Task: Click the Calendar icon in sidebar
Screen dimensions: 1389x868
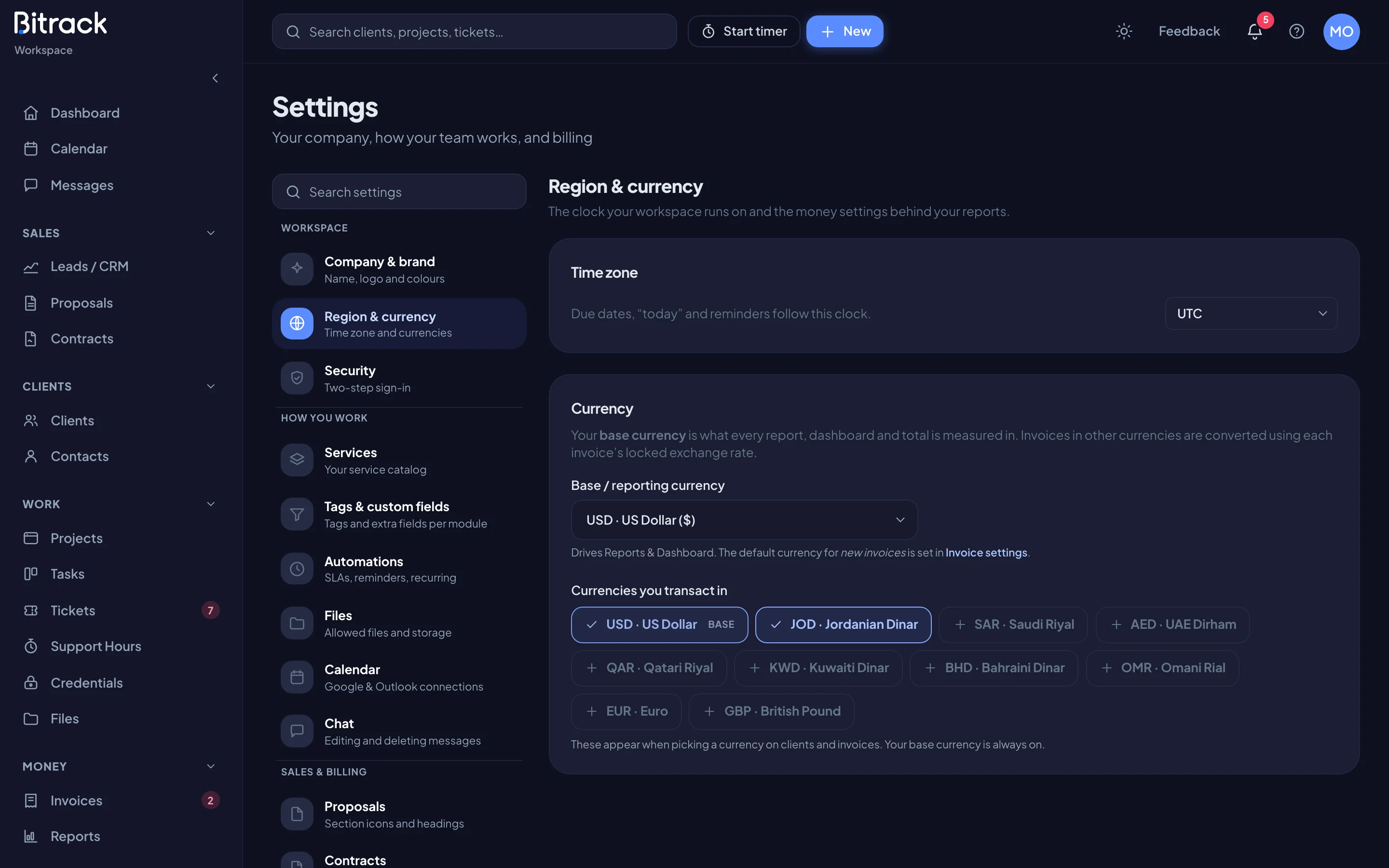Action: pos(31,149)
